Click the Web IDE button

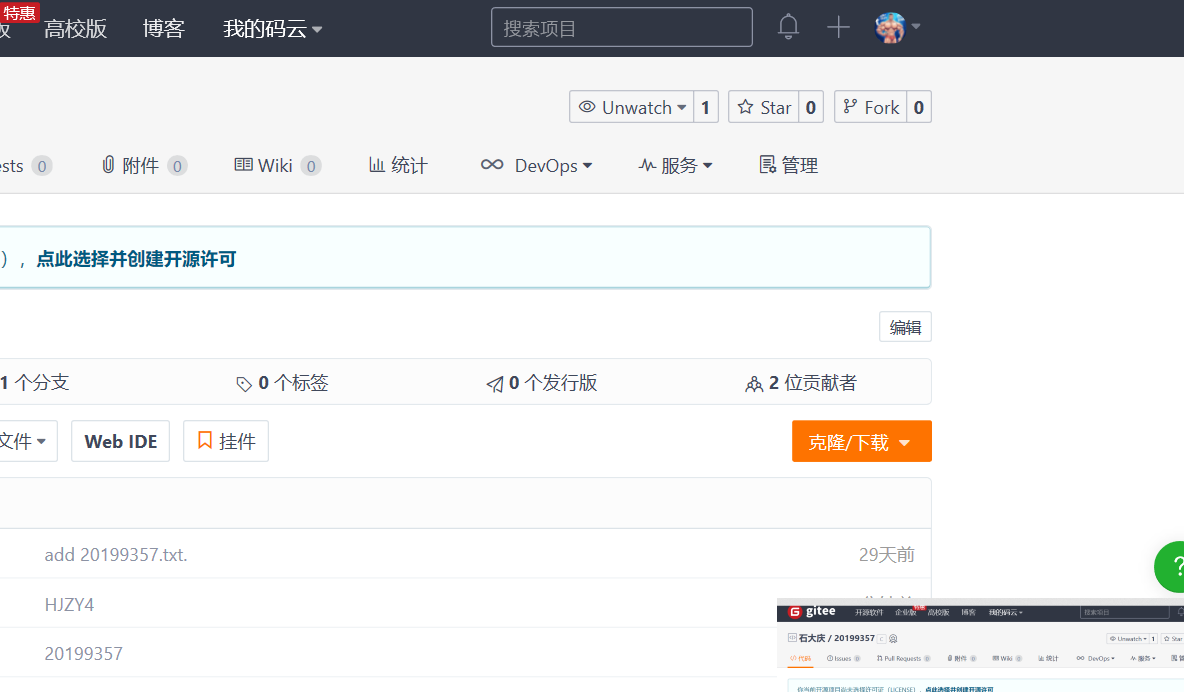[121, 441]
